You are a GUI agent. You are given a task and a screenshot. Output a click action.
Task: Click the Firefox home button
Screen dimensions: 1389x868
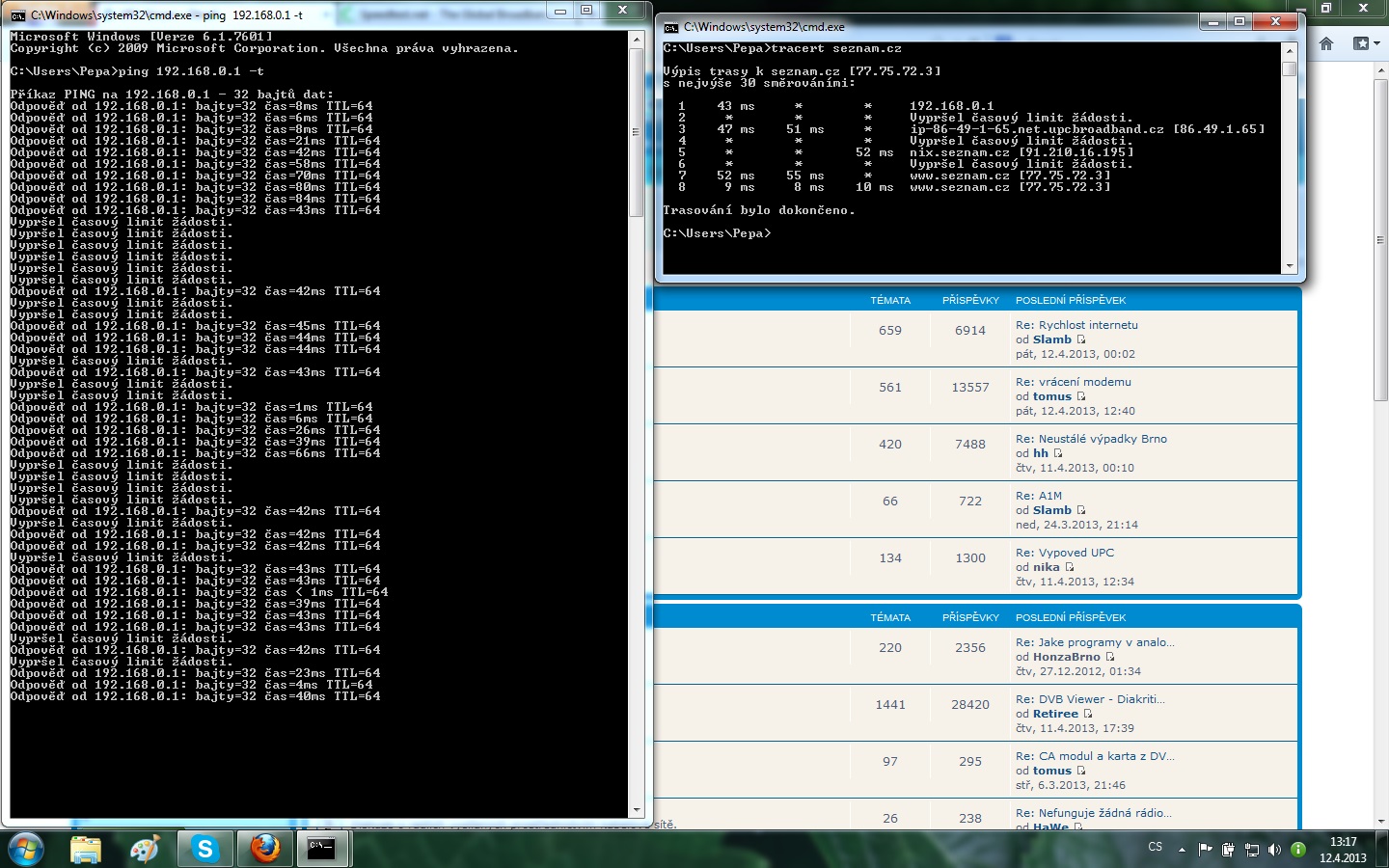click(x=1326, y=43)
